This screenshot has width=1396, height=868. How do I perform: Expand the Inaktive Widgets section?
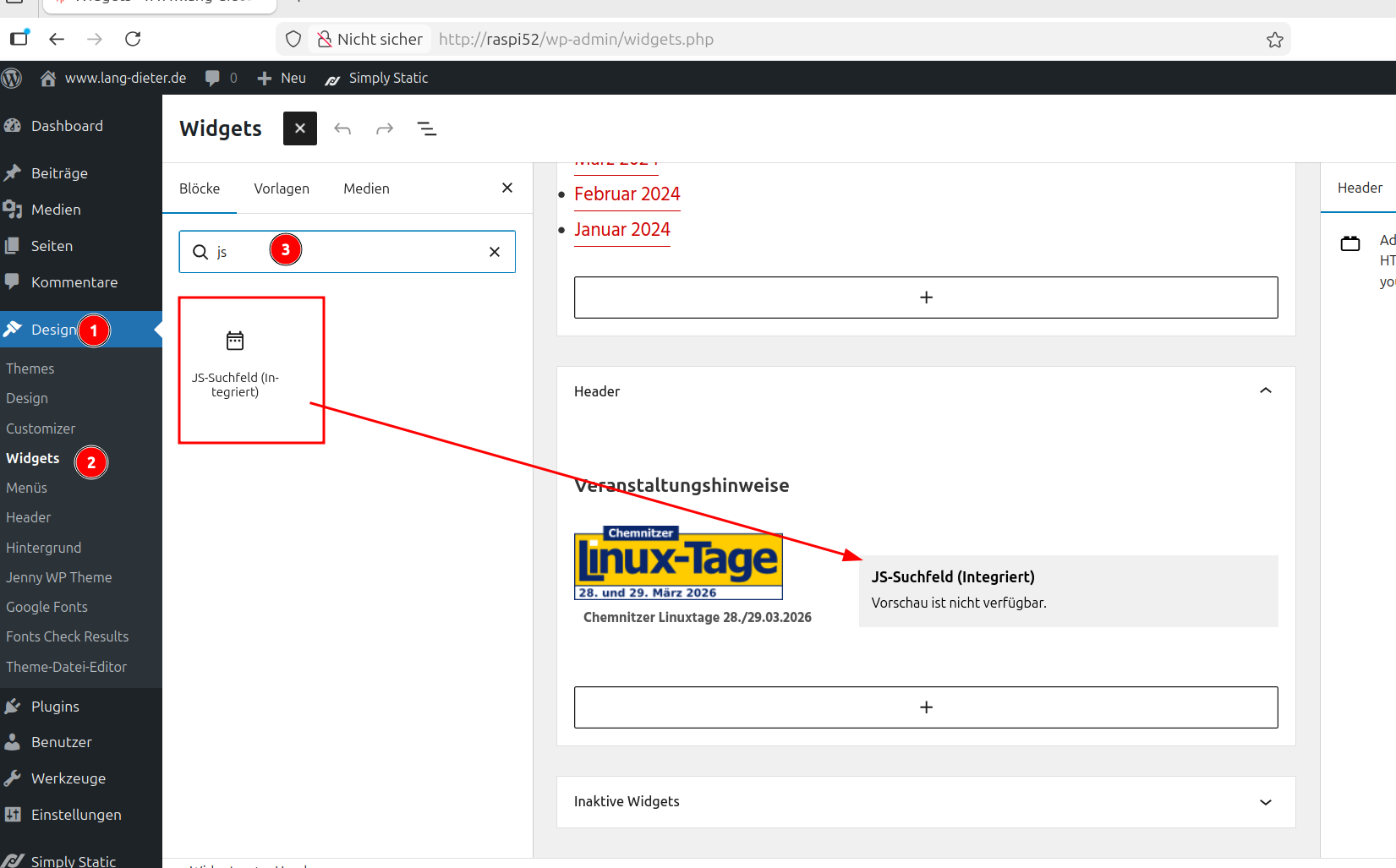pyautogui.click(x=1265, y=802)
